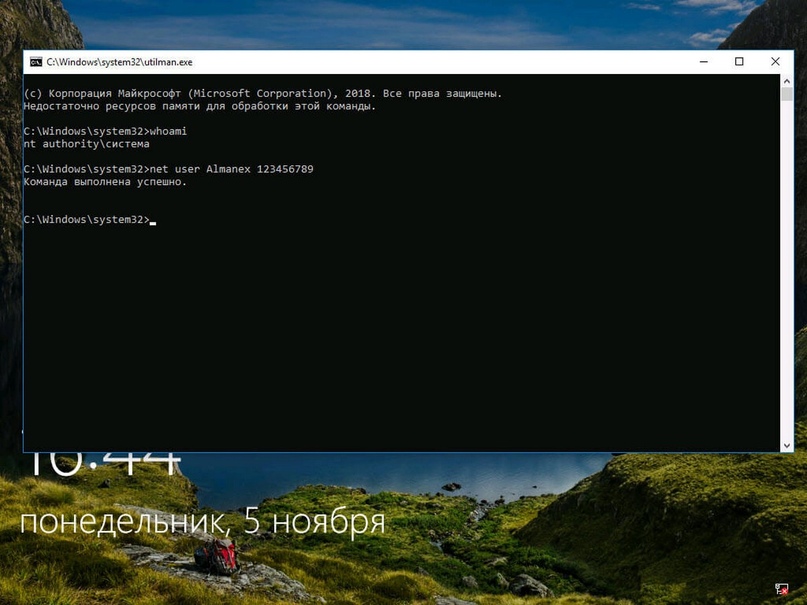Minimize the utilman.exe console window
The image size is (807, 605).
704,62
